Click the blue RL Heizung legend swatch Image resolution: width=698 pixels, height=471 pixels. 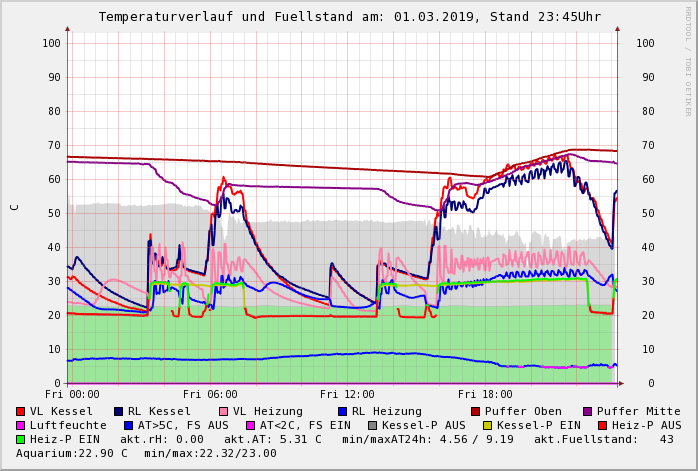pyautogui.click(x=342, y=411)
